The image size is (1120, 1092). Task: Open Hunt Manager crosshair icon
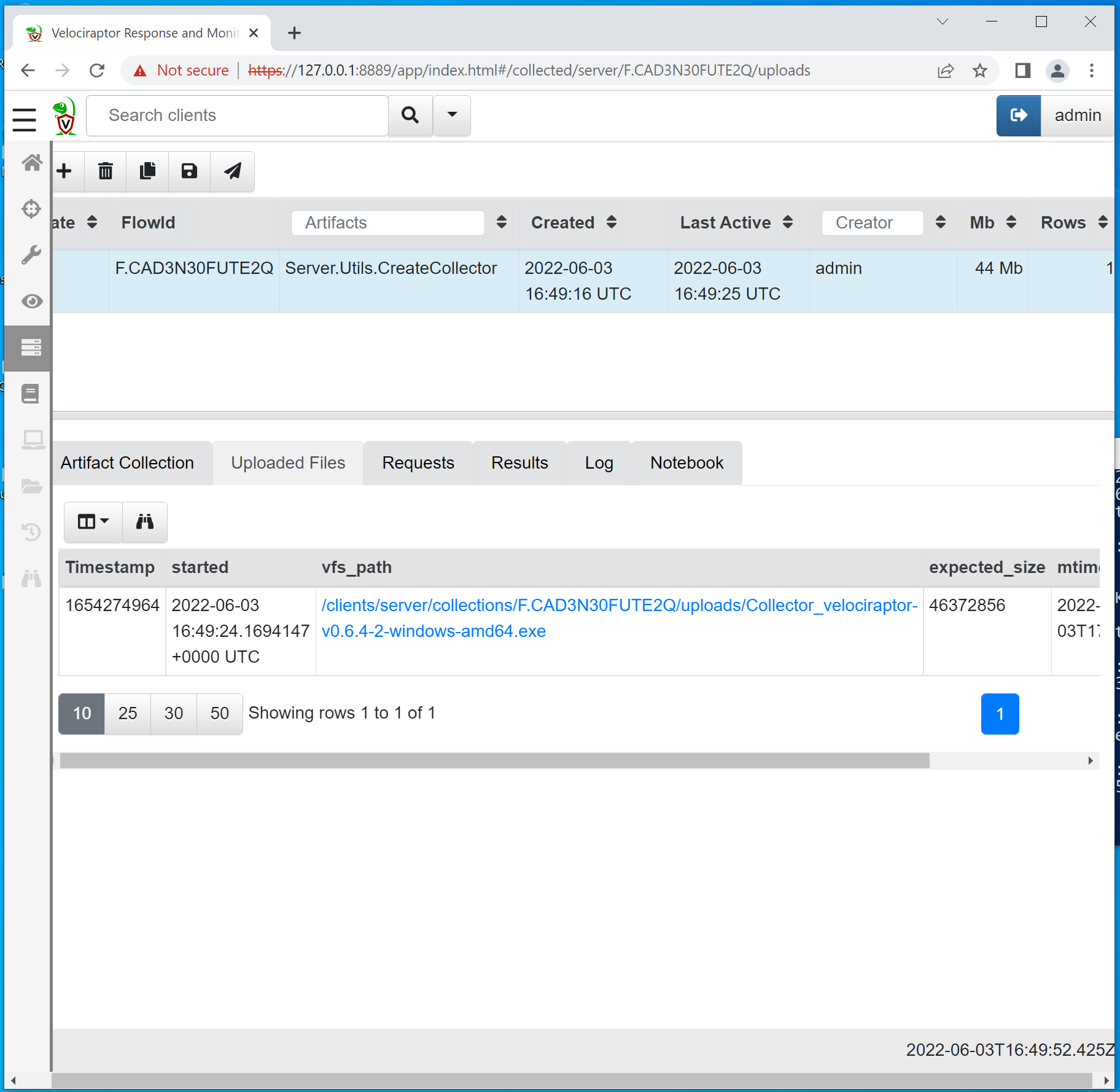click(x=31, y=209)
